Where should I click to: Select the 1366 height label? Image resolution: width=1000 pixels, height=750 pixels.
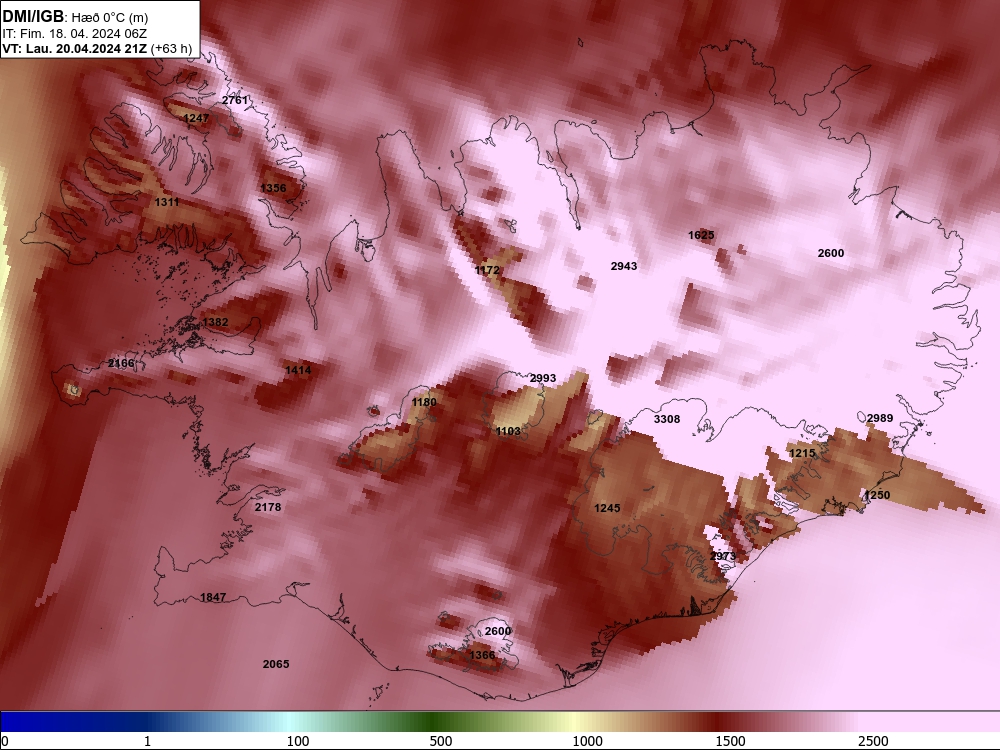[x=482, y=655]
